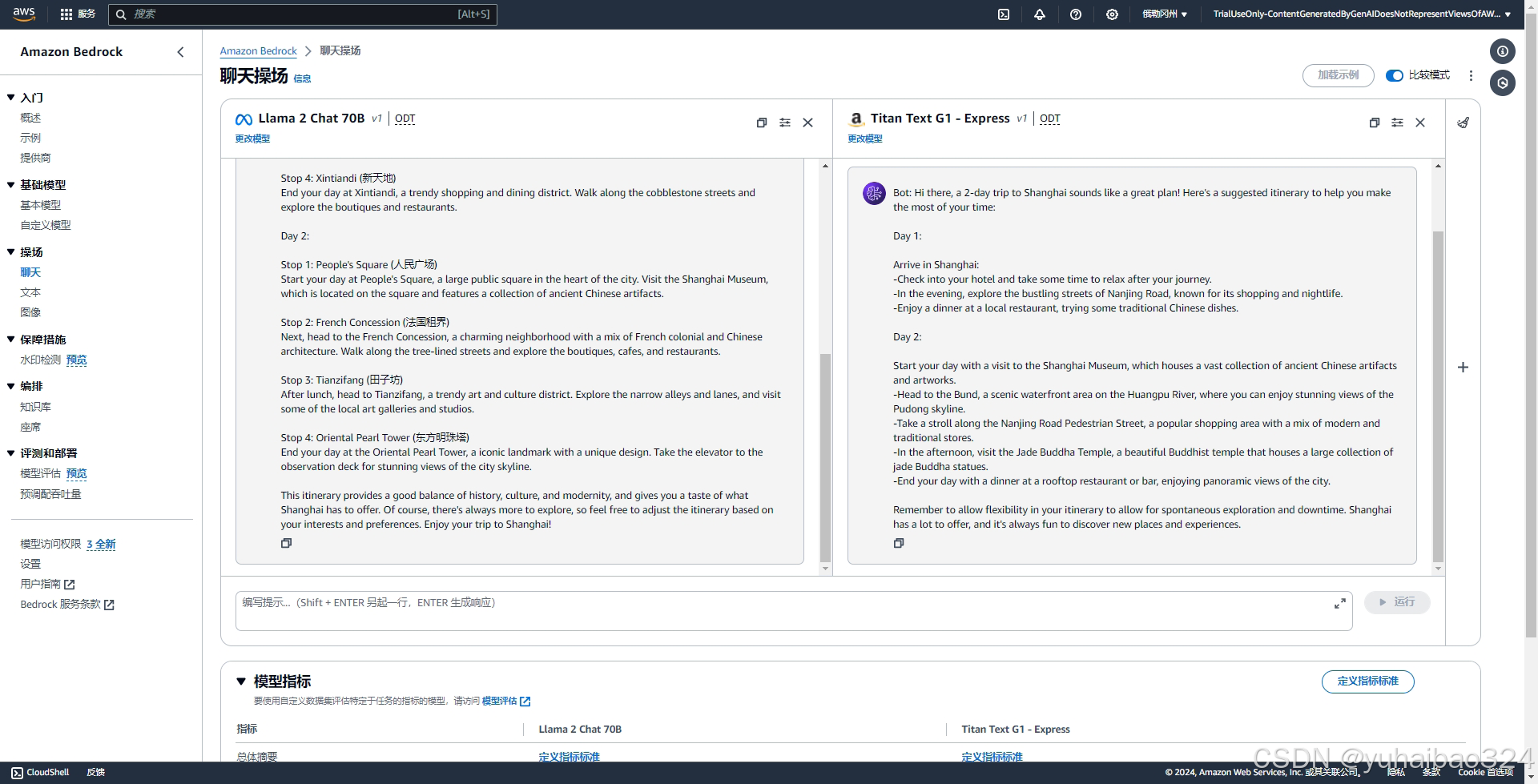The width and height of the screenshot is (1538, 784).
Task: Open the CloudShell button in footer
Action: [41, 773]
